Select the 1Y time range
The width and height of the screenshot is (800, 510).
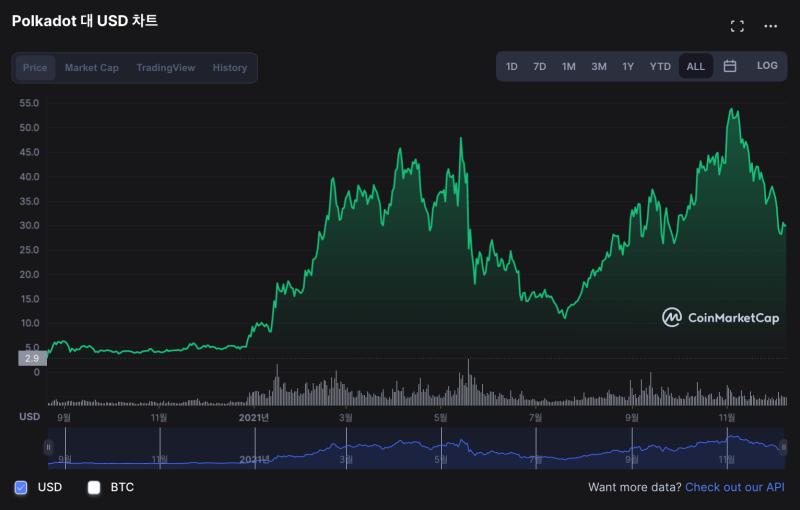tap(628, 66)
